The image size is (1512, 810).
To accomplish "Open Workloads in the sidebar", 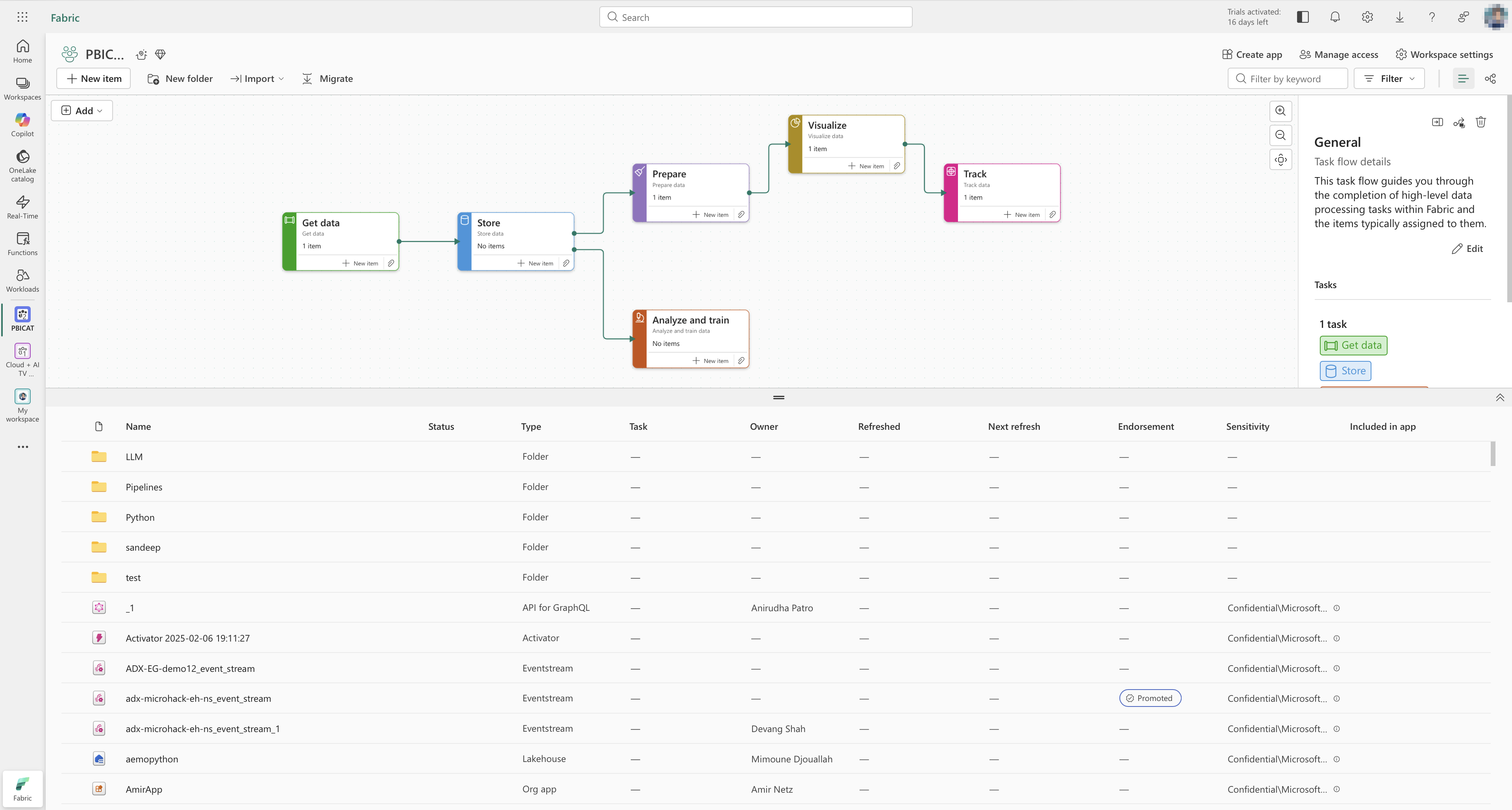I will [x=22, y=280].
